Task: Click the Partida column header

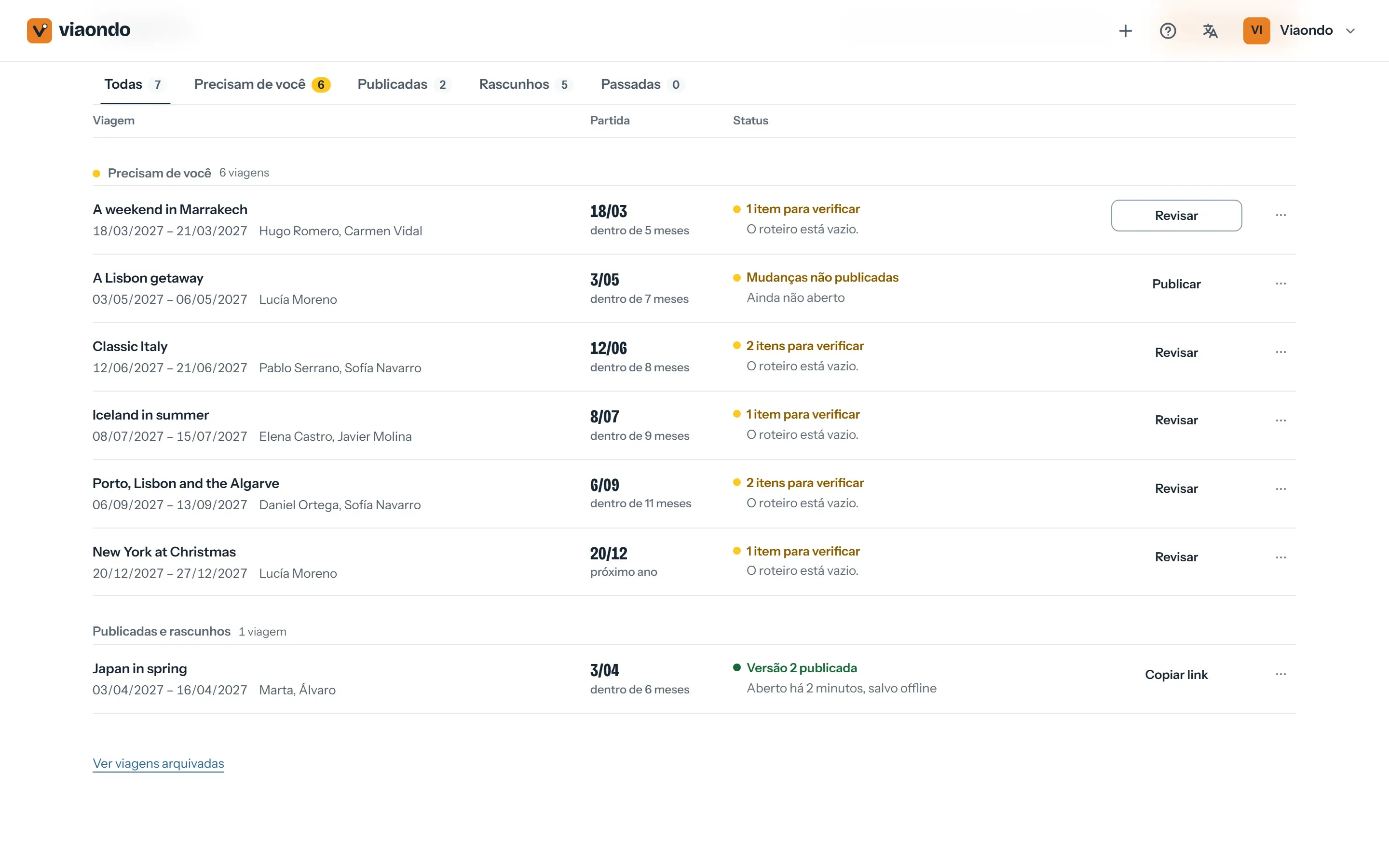Action: tap(610, 121)
